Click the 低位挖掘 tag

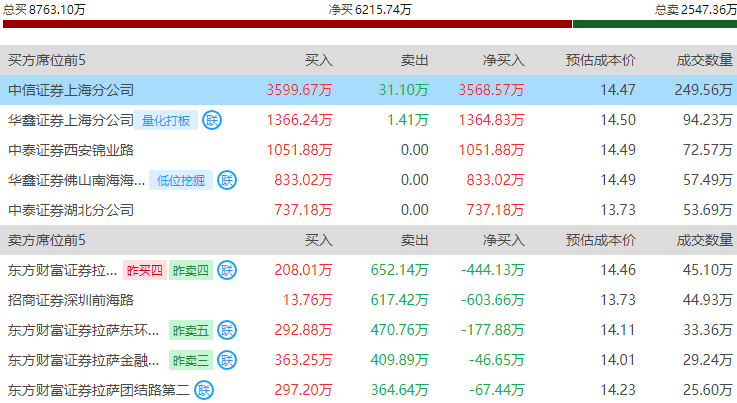[180, 180]
